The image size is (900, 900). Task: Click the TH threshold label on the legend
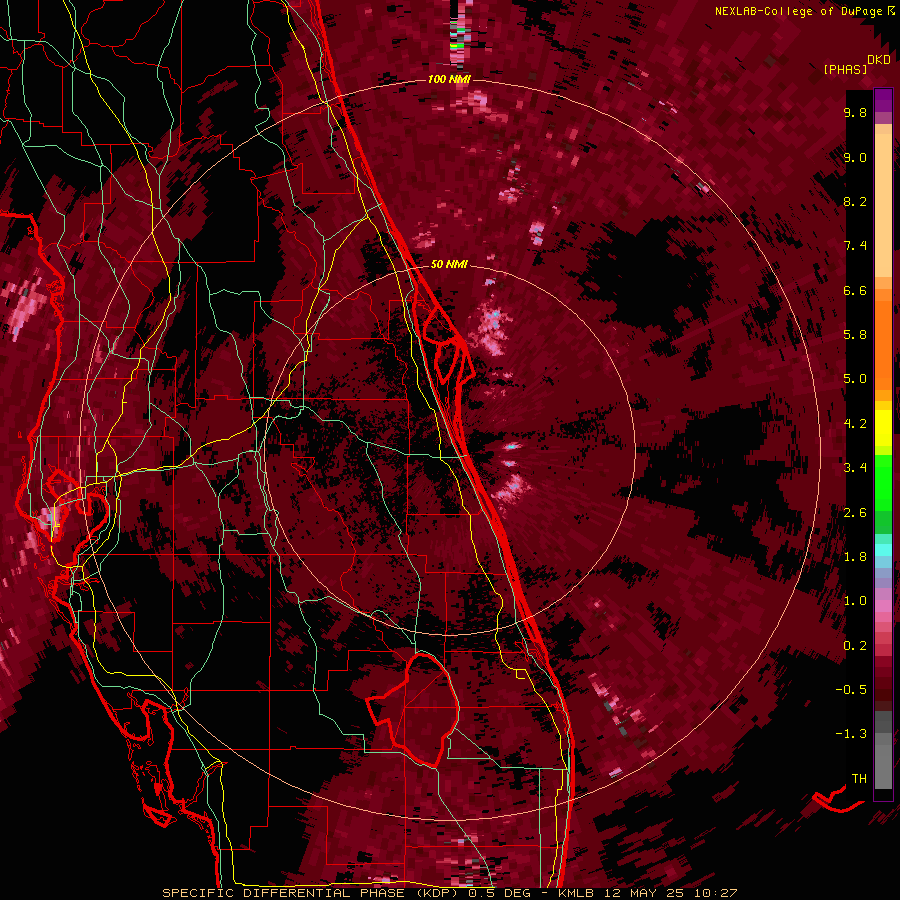pyautogui.click(x=859, y=779)
